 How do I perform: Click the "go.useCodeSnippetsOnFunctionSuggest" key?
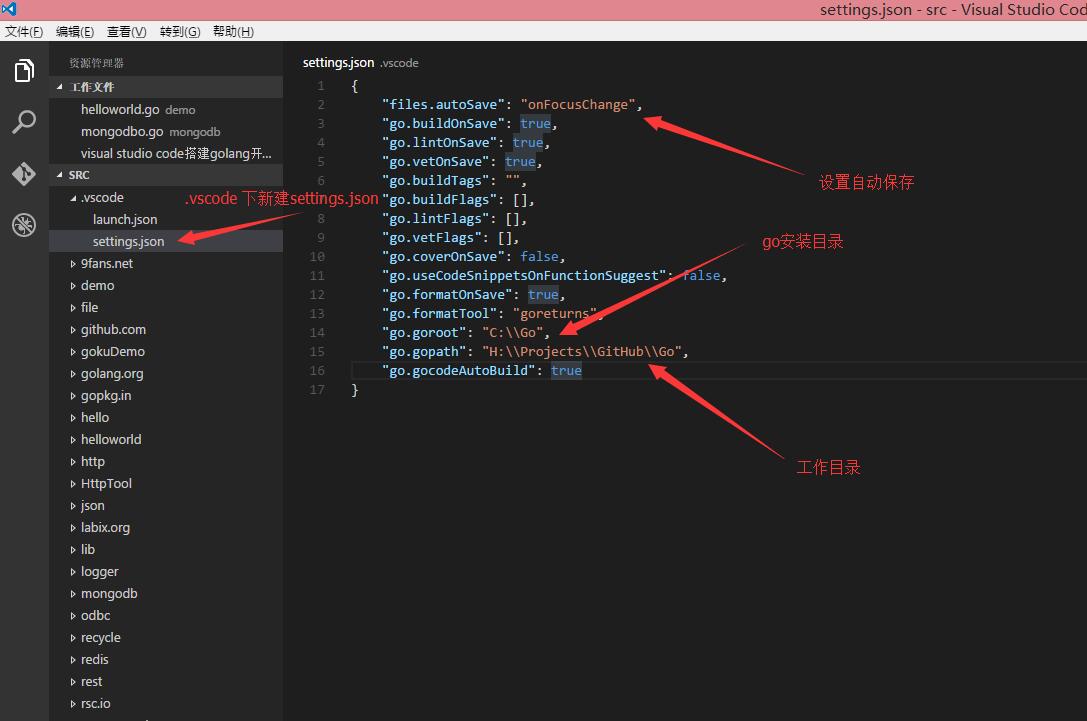(x=524, y=276)
